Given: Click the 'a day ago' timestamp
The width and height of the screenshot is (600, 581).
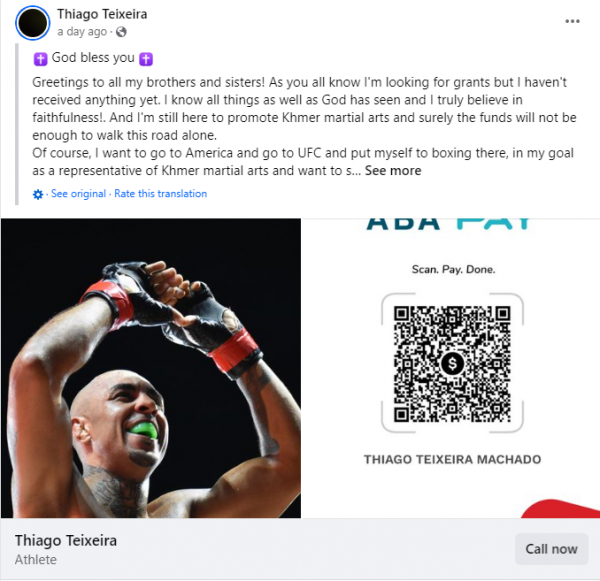Looking at the screenshot, I should (82, 32).
